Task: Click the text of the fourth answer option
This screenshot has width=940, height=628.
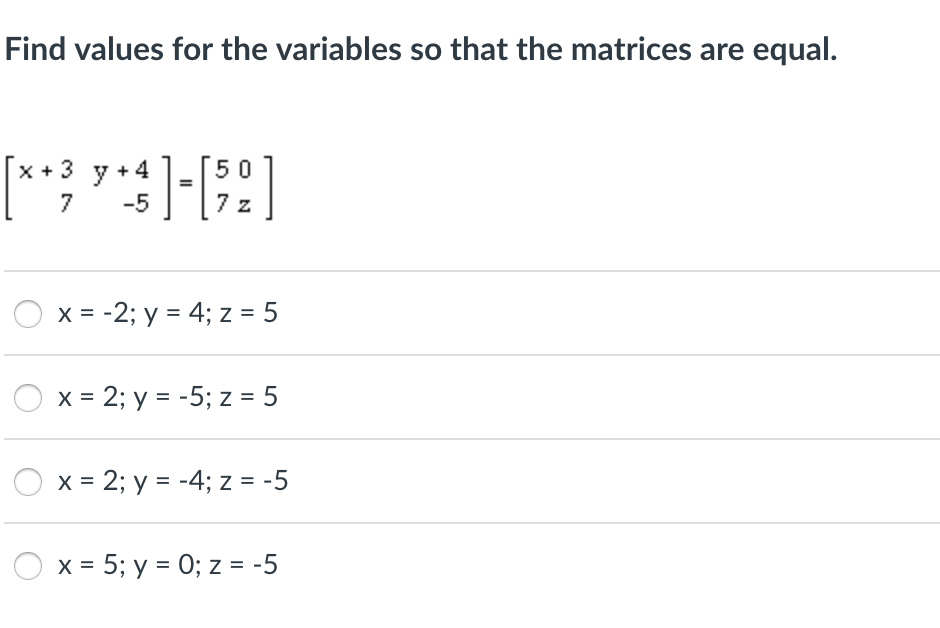Action: pyautogui.click(x=166, y=565)
